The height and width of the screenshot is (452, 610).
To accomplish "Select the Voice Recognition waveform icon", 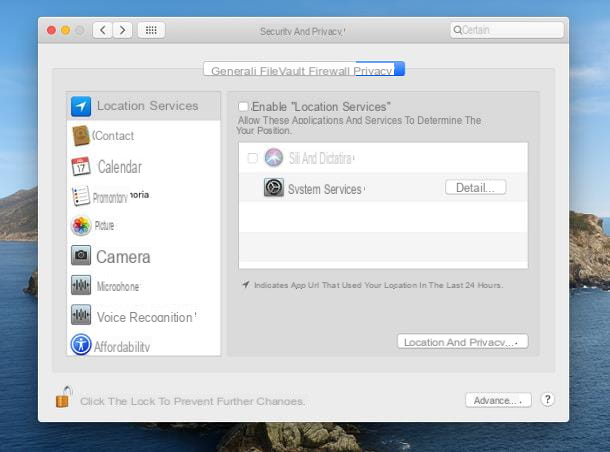I will [x=81, y=315].
